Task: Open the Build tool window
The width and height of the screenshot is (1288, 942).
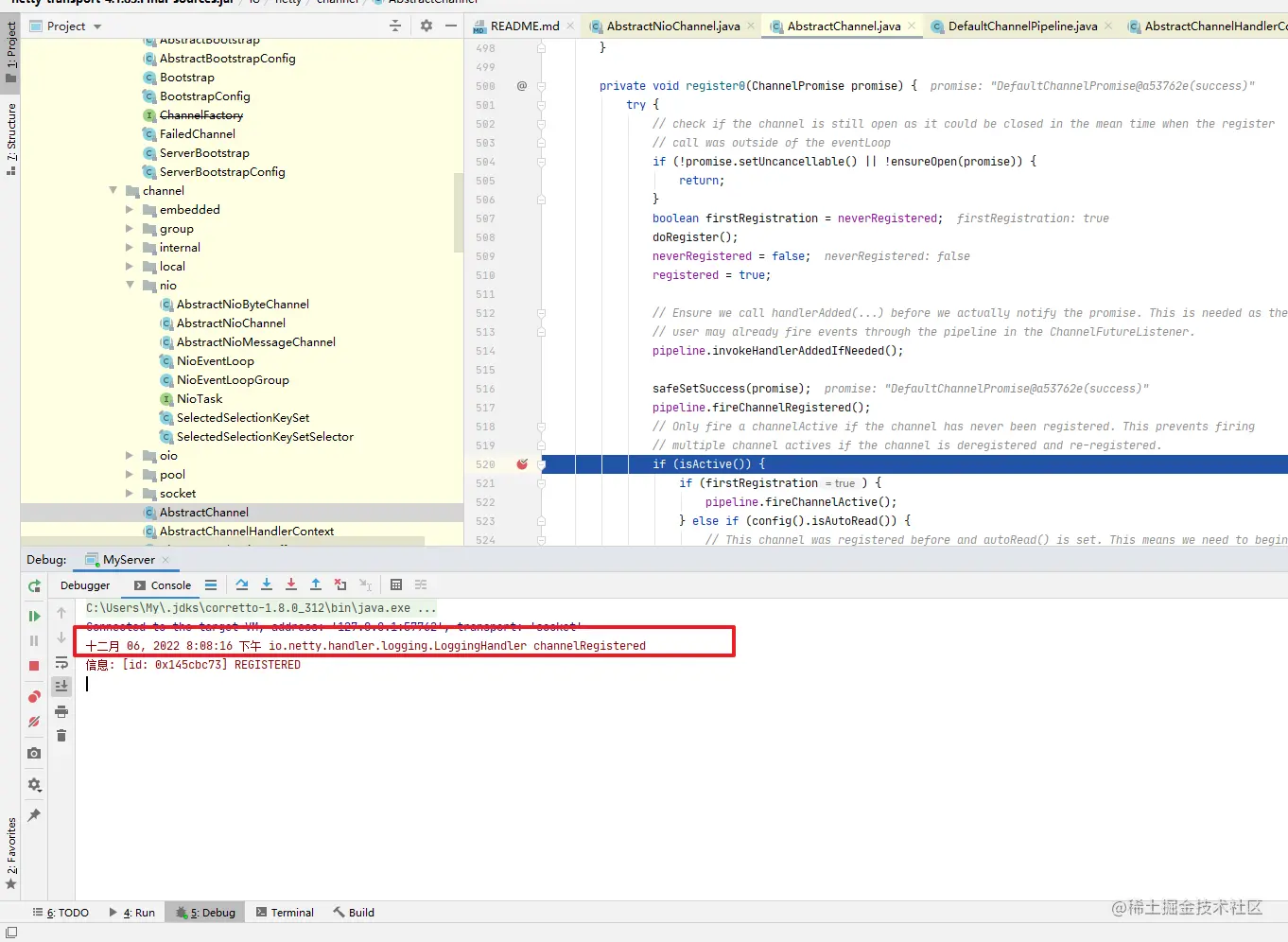Action: click(x=354, y=913)
